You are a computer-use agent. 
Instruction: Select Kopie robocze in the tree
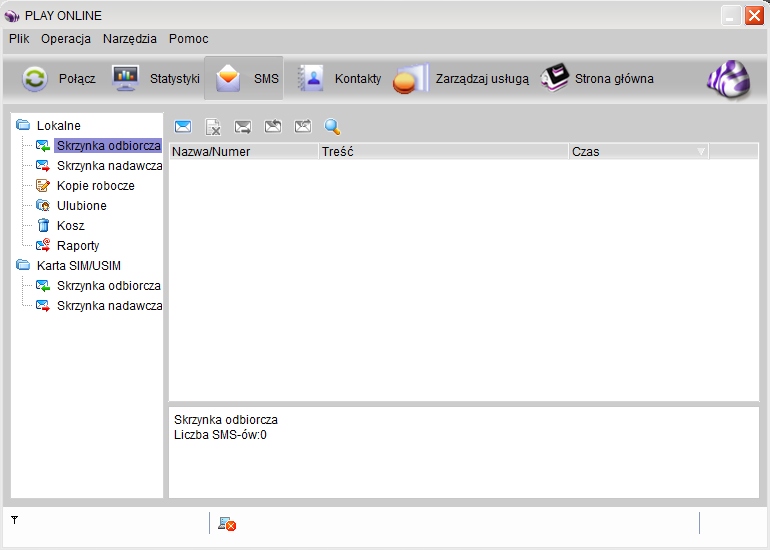[96, 186]
